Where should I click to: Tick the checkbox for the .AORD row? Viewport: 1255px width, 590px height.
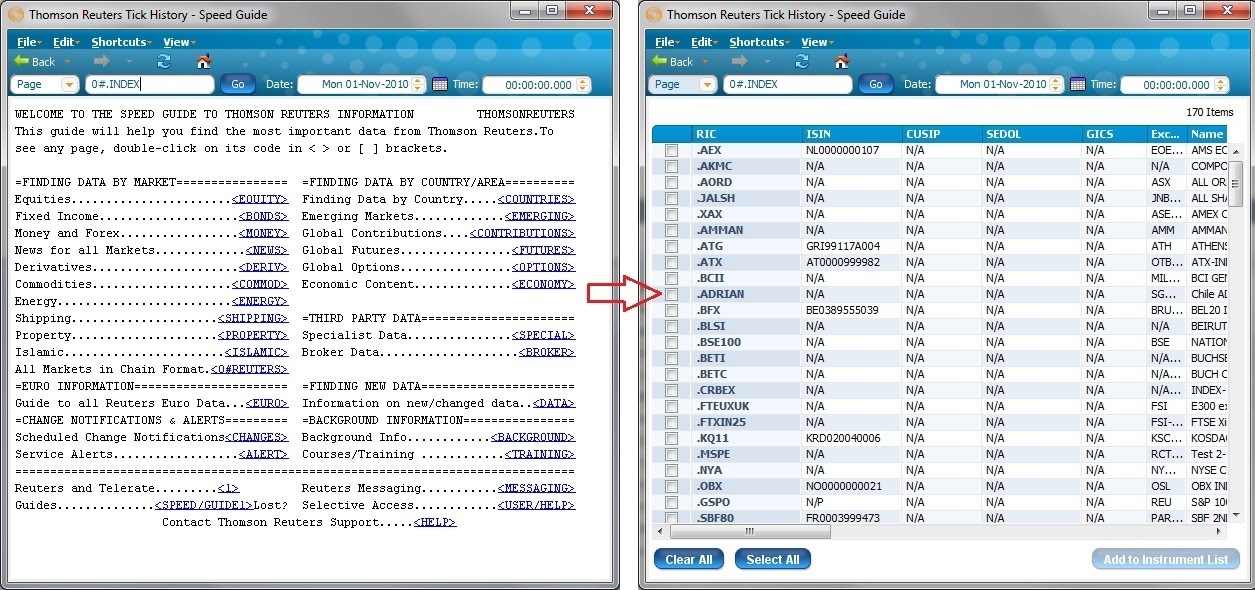point(672,182)
